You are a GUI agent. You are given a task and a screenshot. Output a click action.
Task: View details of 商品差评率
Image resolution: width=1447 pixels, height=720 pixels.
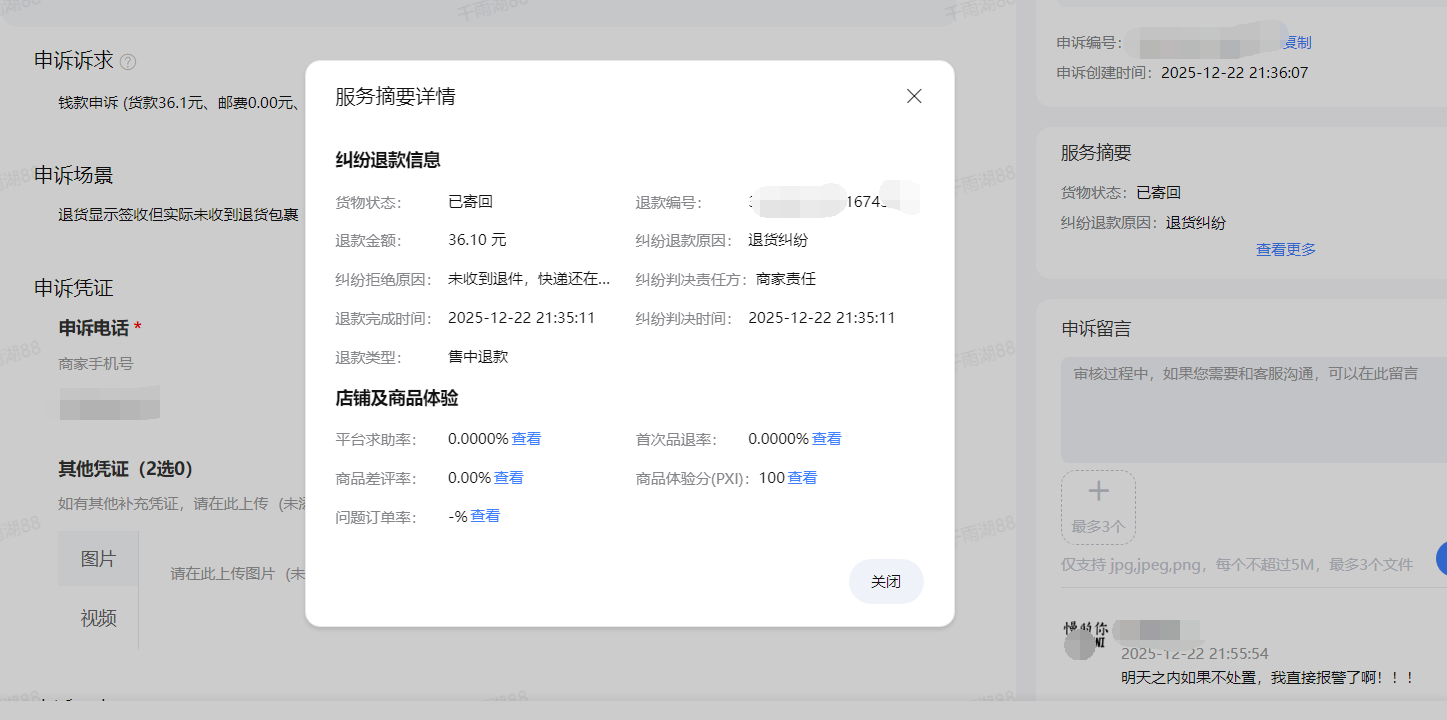click(508, 478)
